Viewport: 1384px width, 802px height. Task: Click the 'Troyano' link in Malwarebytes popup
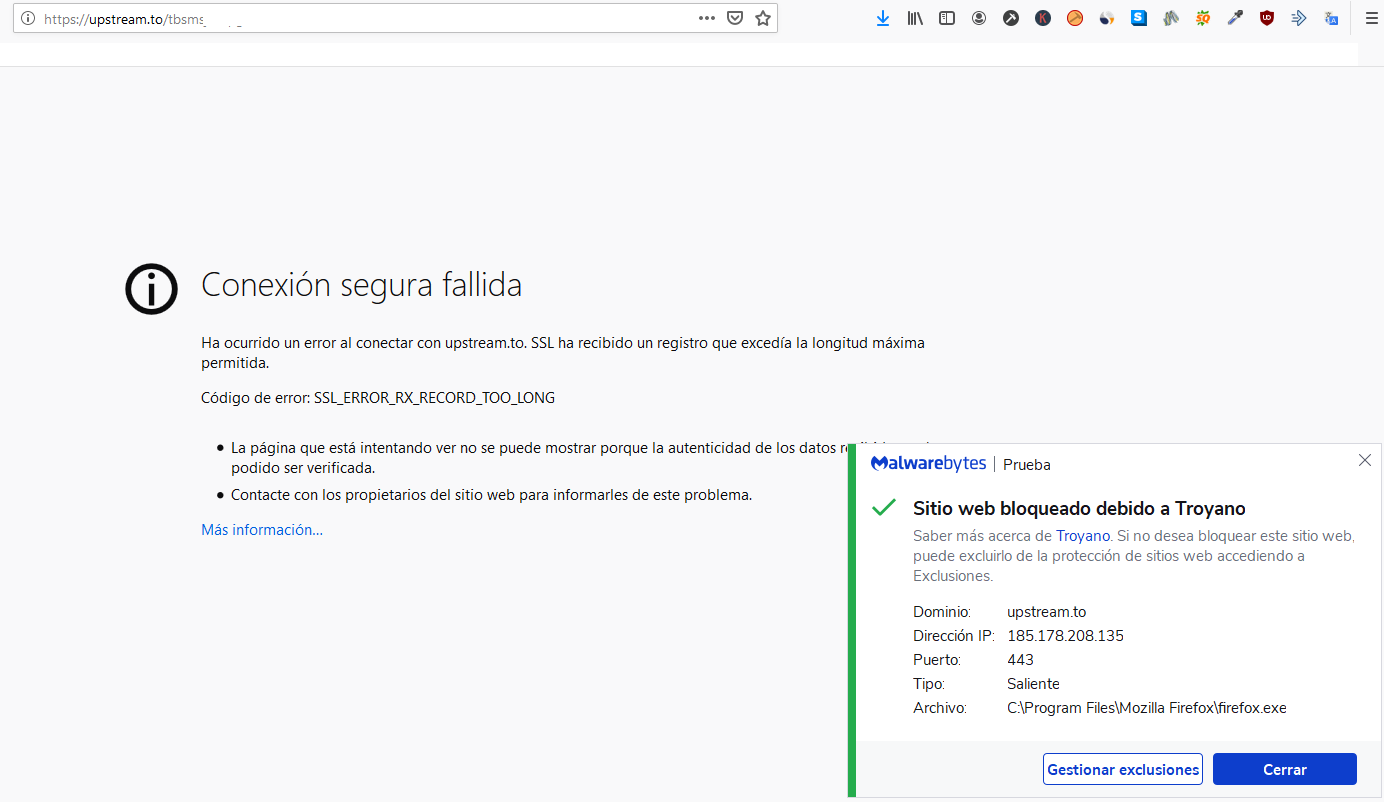(1083, 536)
